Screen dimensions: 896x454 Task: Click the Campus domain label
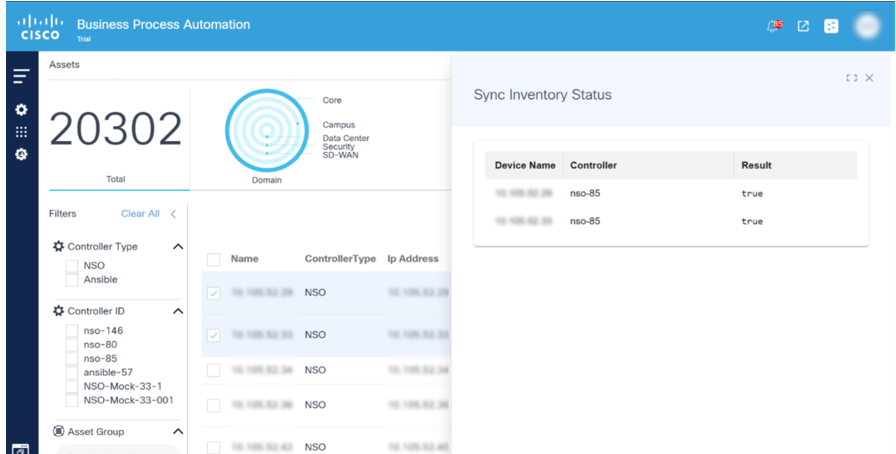pyautogui.click(x=339, y=125)
